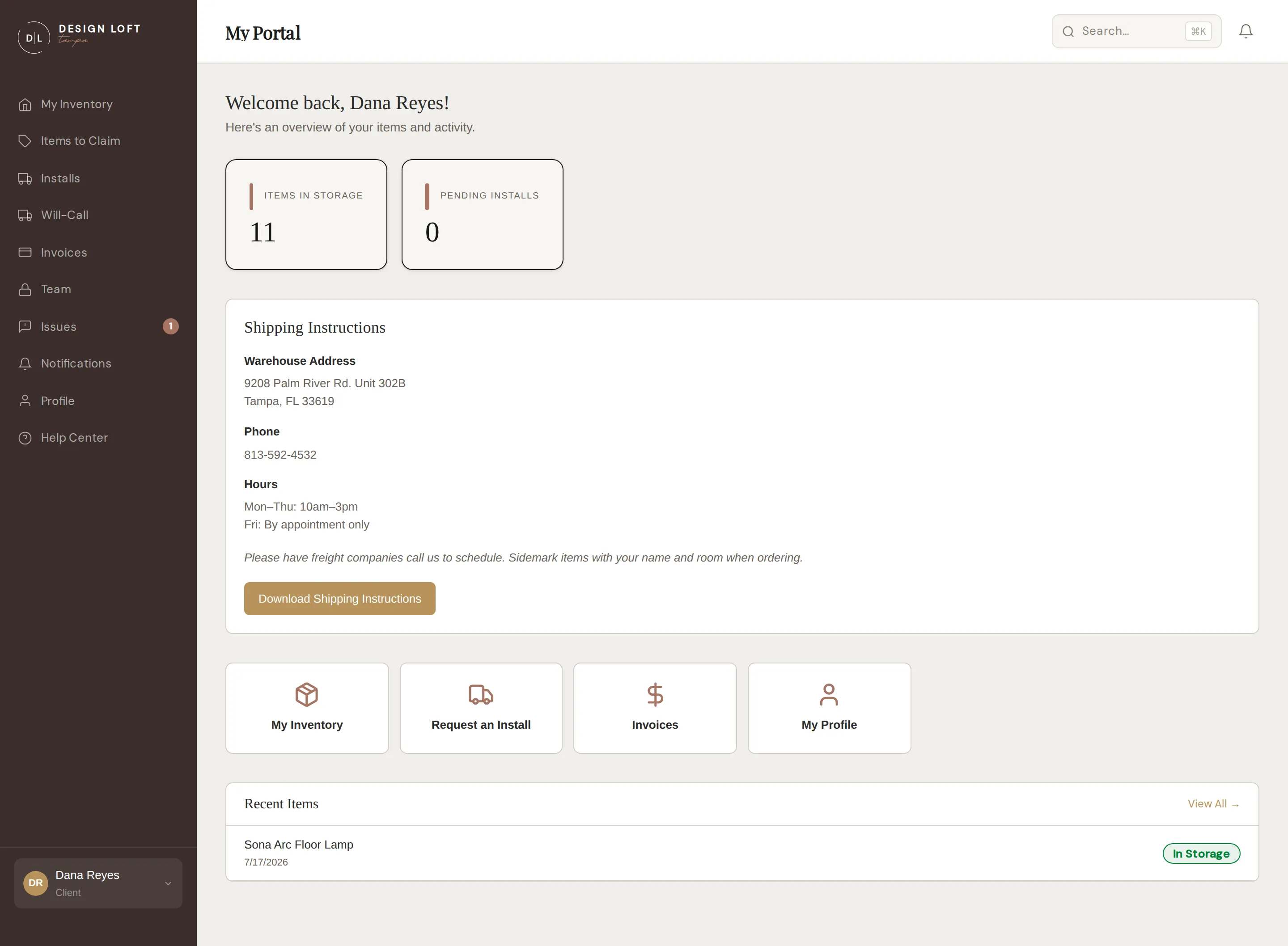The width and height of the screenshot is (1288, 946).
Task: Click the Tampa, FL 33619 text
Action: (289, 401)
